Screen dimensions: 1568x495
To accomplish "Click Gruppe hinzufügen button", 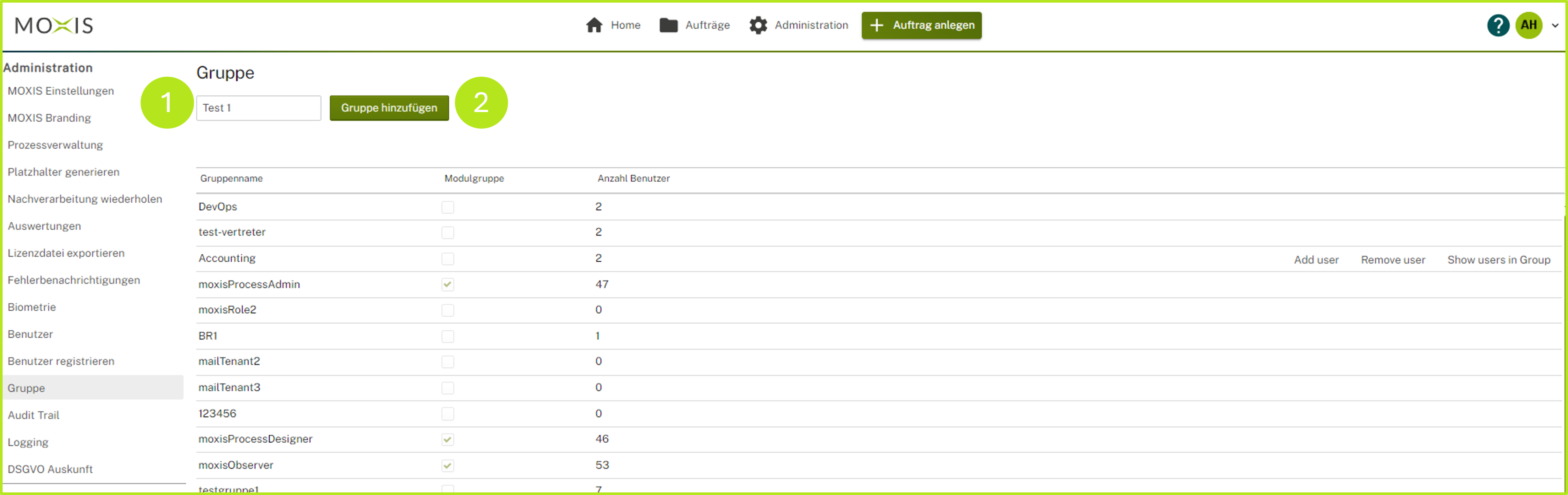I will (x=389, y=108).
